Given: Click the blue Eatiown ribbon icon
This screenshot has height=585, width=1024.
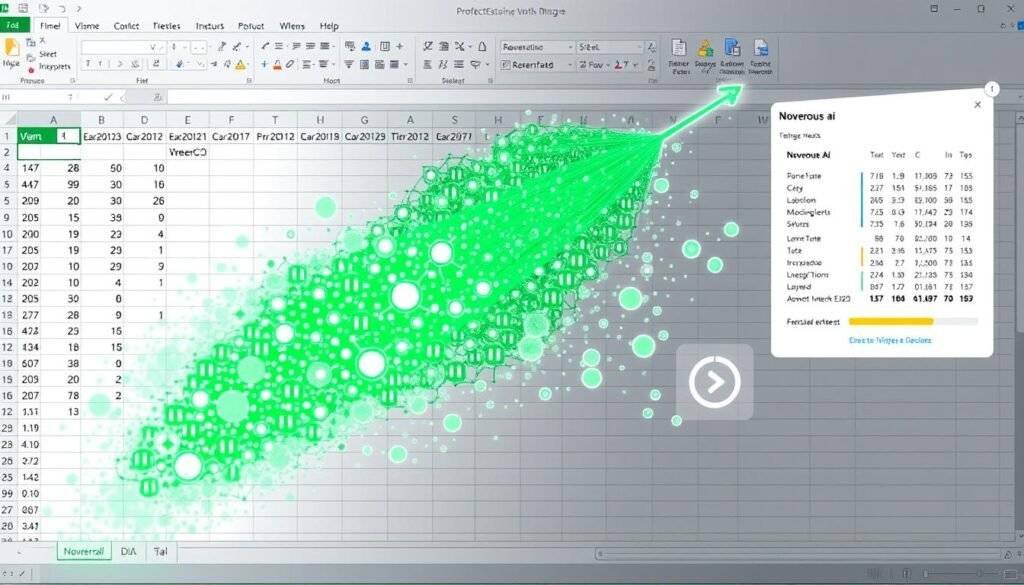Looking at the screenshot, I should (732, 48).
